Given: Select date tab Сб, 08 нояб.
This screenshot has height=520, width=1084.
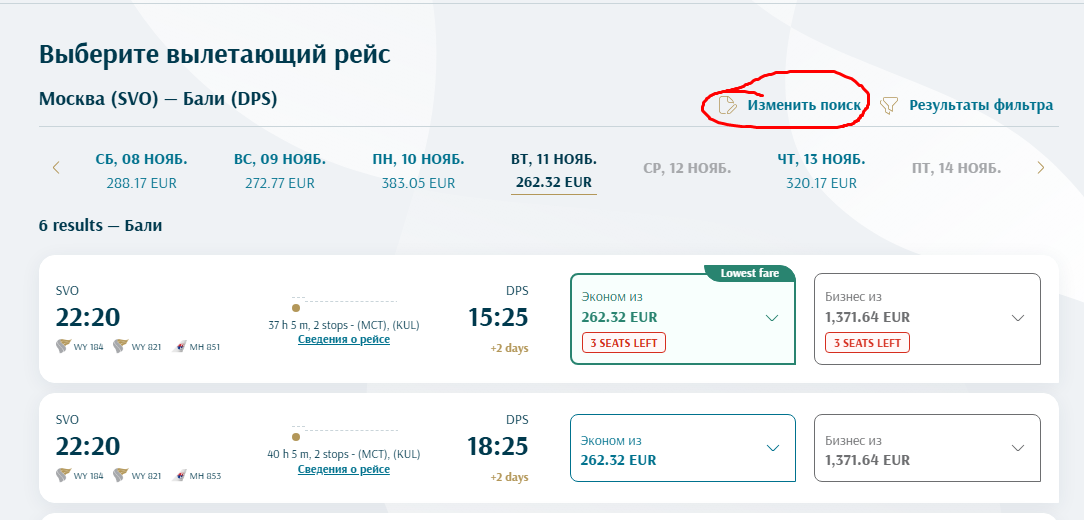Looking at the screenshot, I should pos(141,170).
